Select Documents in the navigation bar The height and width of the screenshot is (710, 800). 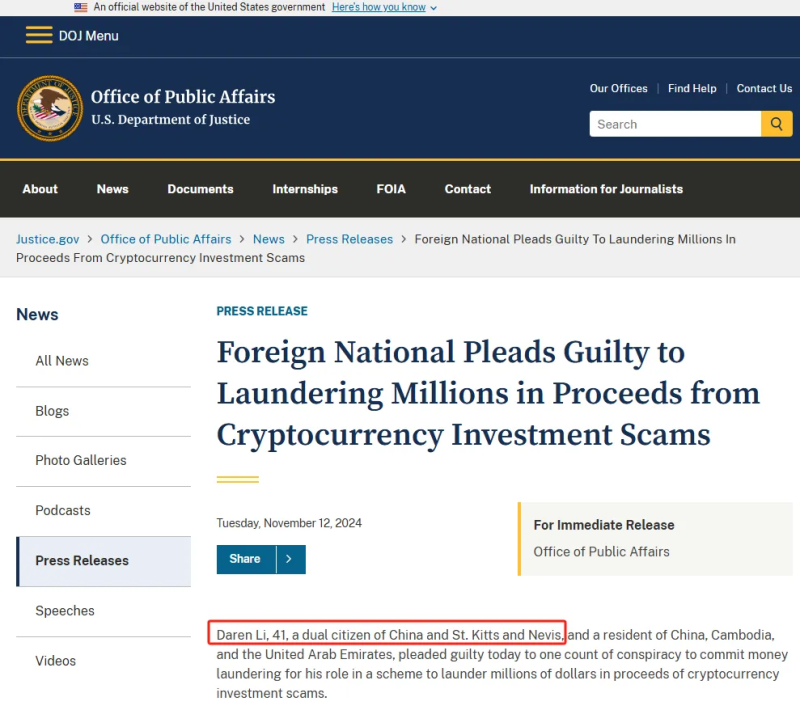(x=201, y=189)
